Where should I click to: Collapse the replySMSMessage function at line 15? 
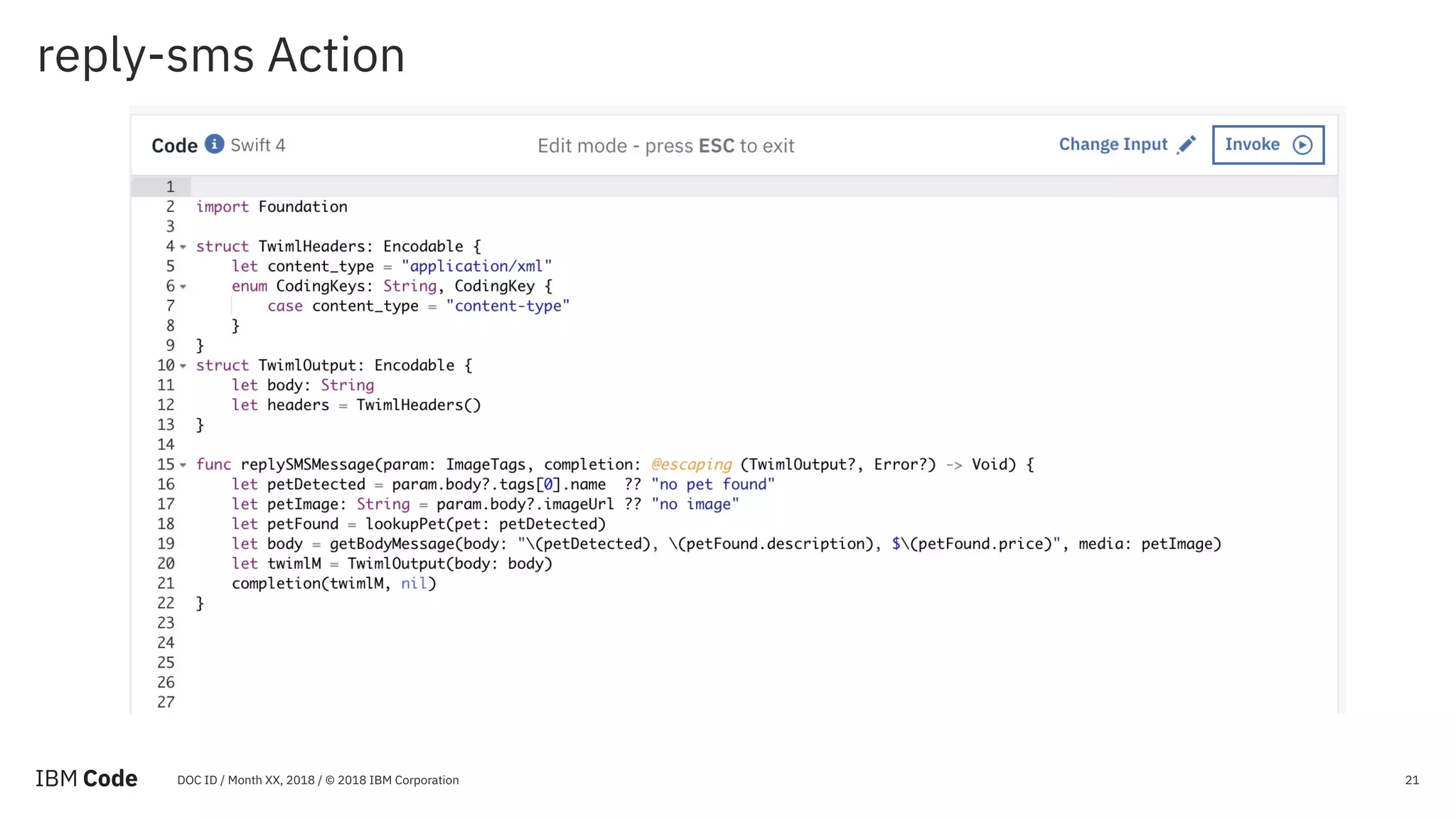tap(183, 466)
